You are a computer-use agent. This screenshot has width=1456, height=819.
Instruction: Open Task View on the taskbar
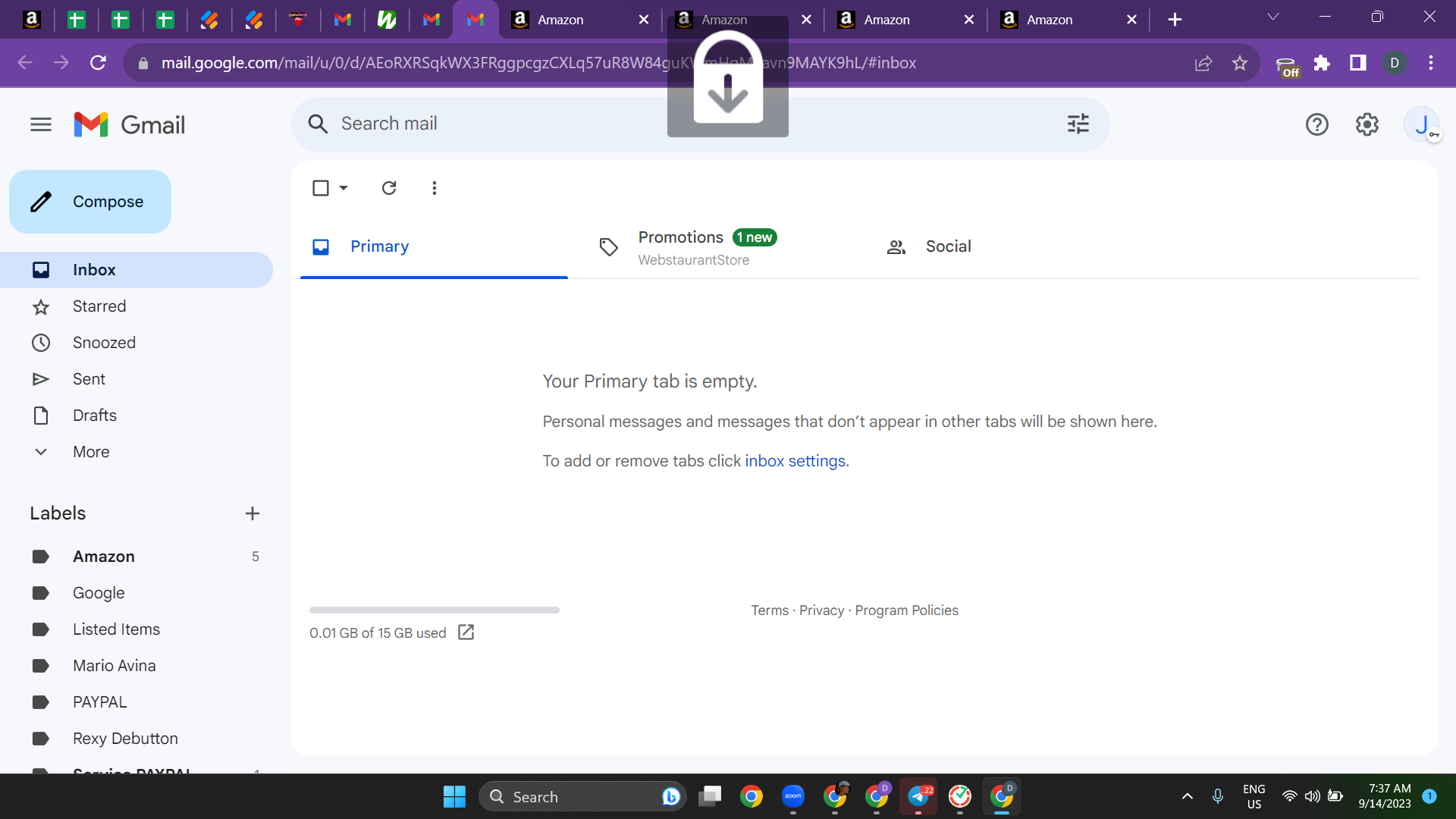pos(710,796)
